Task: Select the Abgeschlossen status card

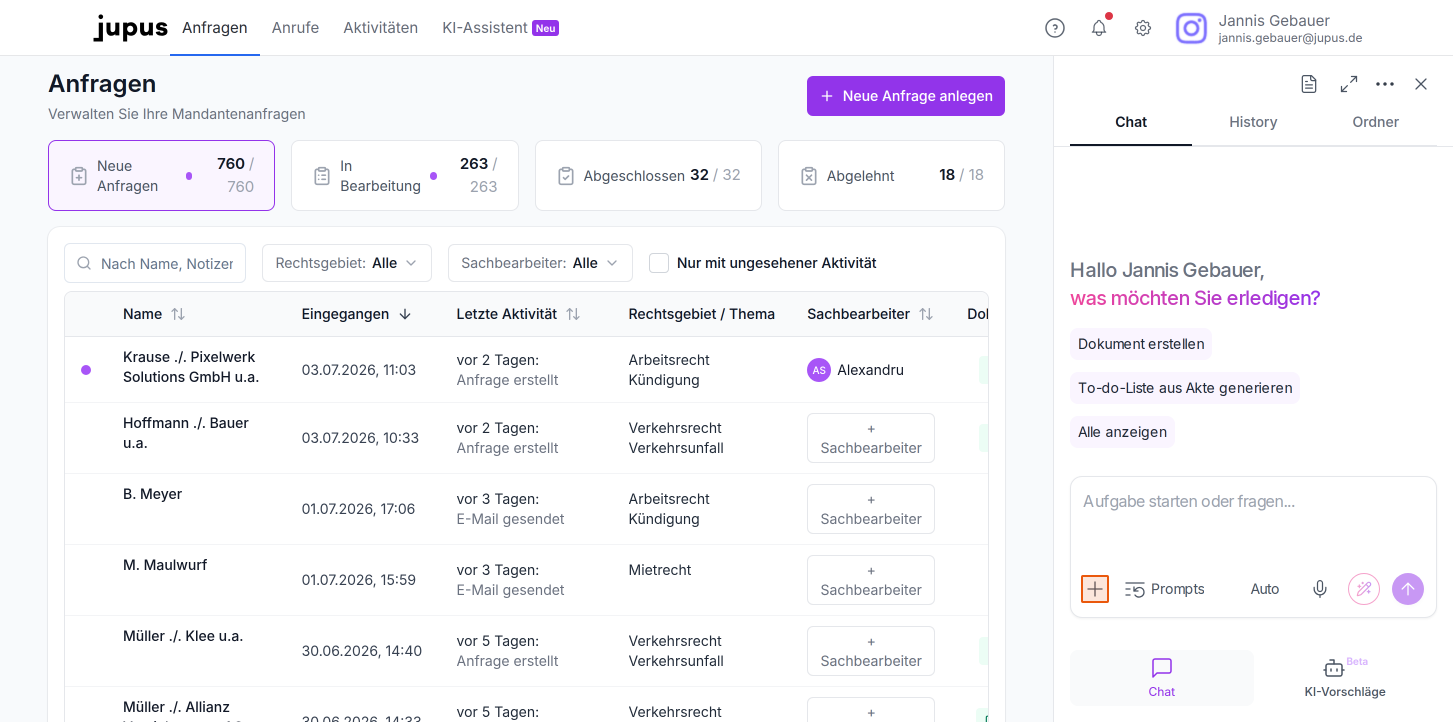Action: click(x=648, y=175)
